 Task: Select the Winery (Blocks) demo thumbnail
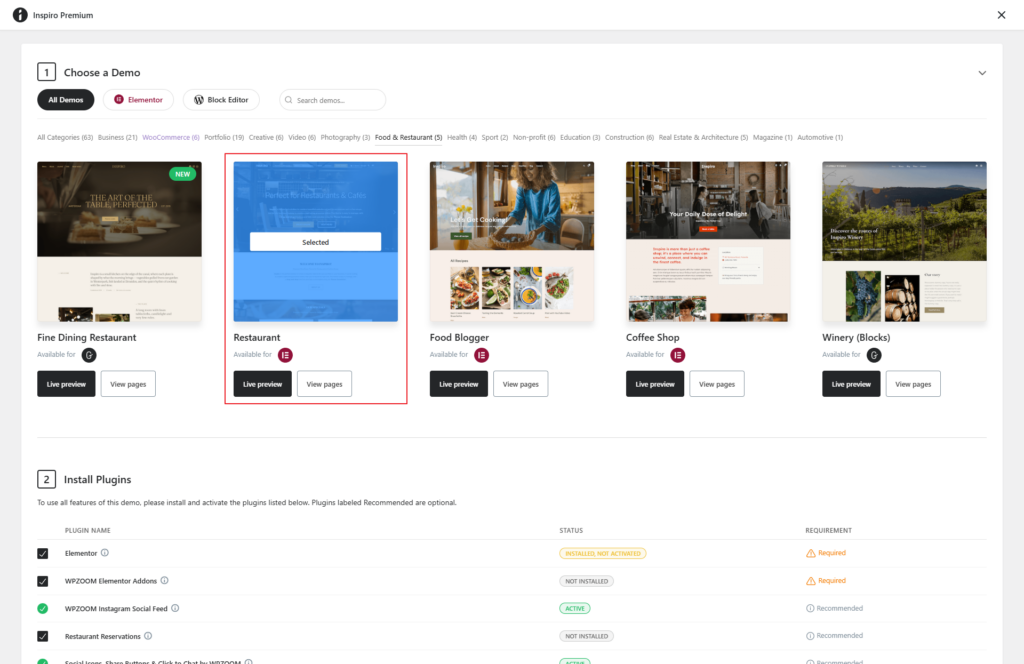point(904,242)
